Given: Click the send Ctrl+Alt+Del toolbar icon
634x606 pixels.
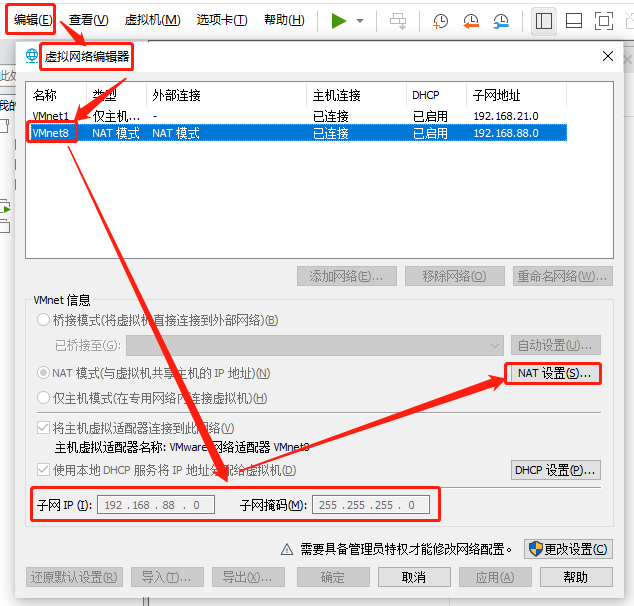Looking at the screenshot, I should [398, 21].
